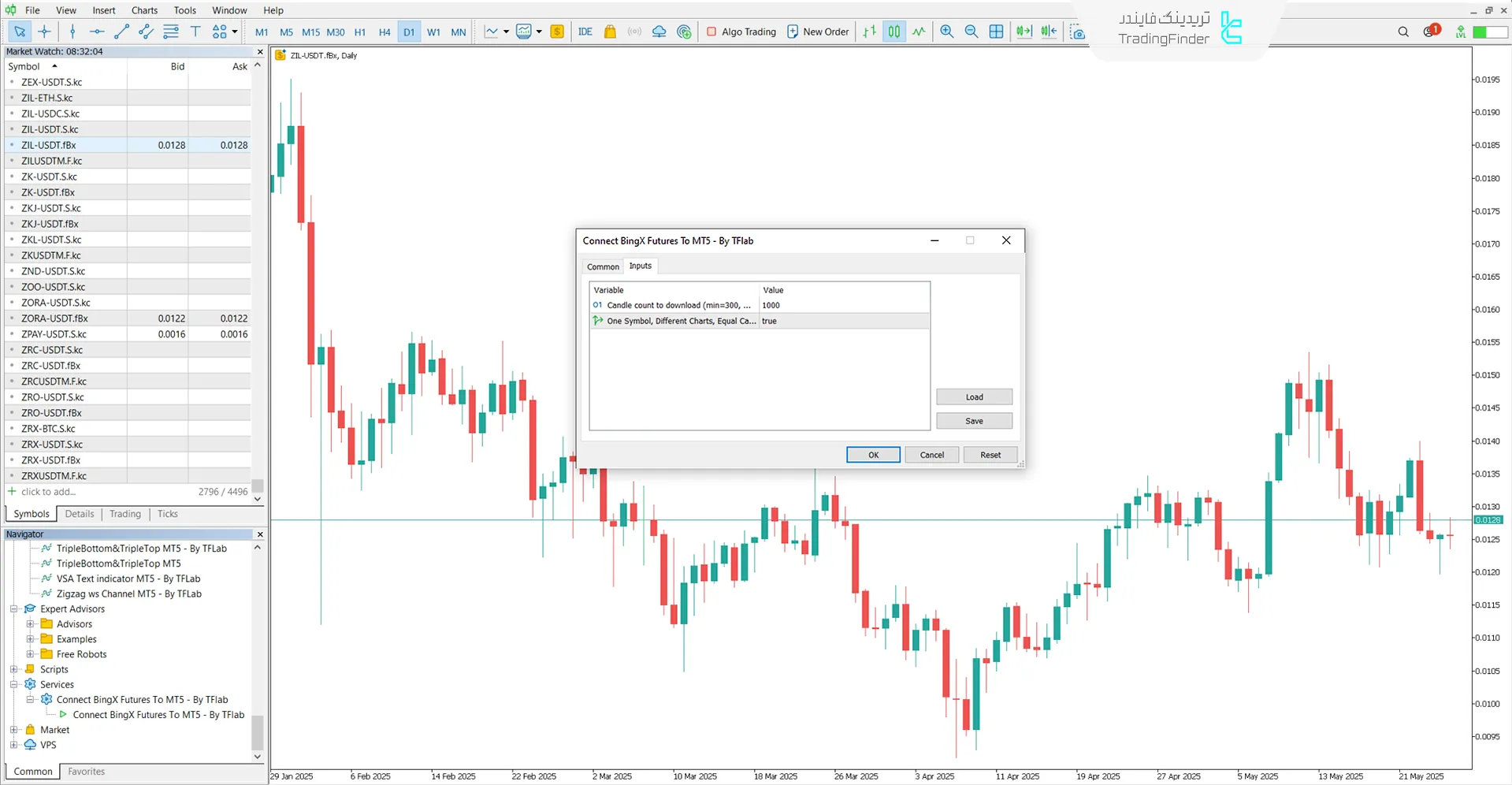
Task: Toggle the Algo Trading button
Action: [741, 32]
